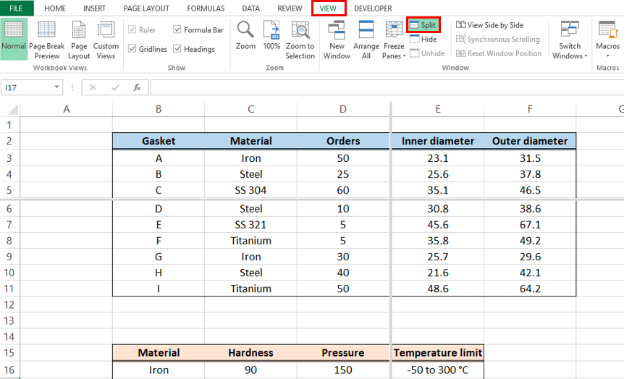Image resolution: width=629 pixels, height=379 pixels.
Task: Switch to Page Layout view
Action: (79, 39)
